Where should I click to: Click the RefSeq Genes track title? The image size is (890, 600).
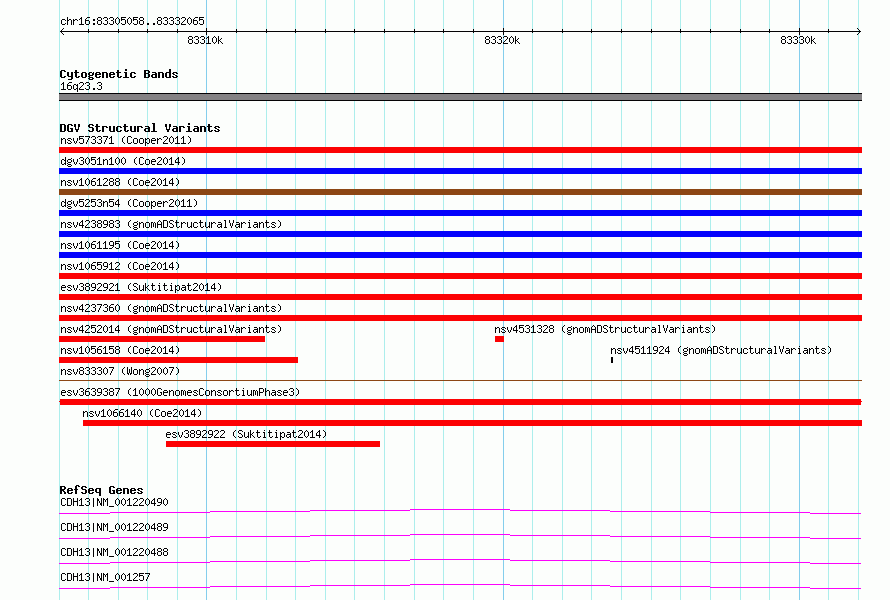[101, 490]
